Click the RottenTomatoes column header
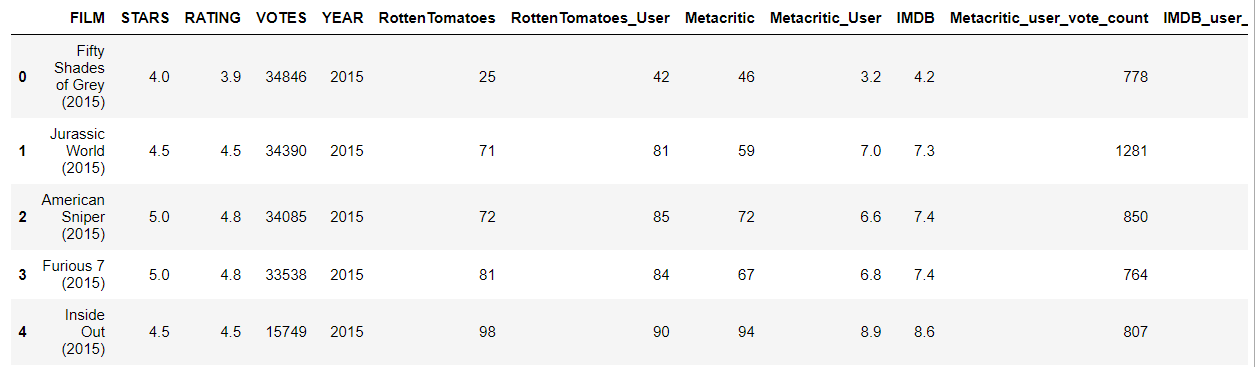Viewport: 1255px width, 367px height. [x=437, y=18]
